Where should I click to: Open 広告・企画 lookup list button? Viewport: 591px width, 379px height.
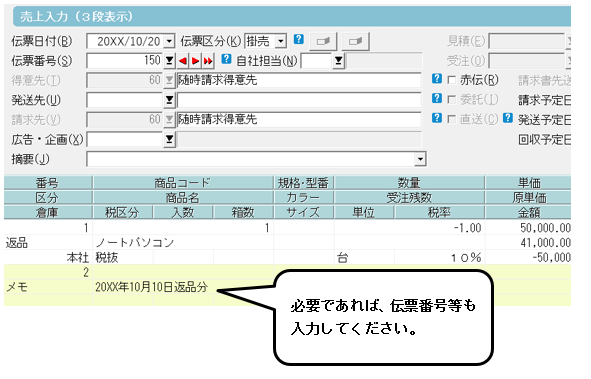(170, 140)
